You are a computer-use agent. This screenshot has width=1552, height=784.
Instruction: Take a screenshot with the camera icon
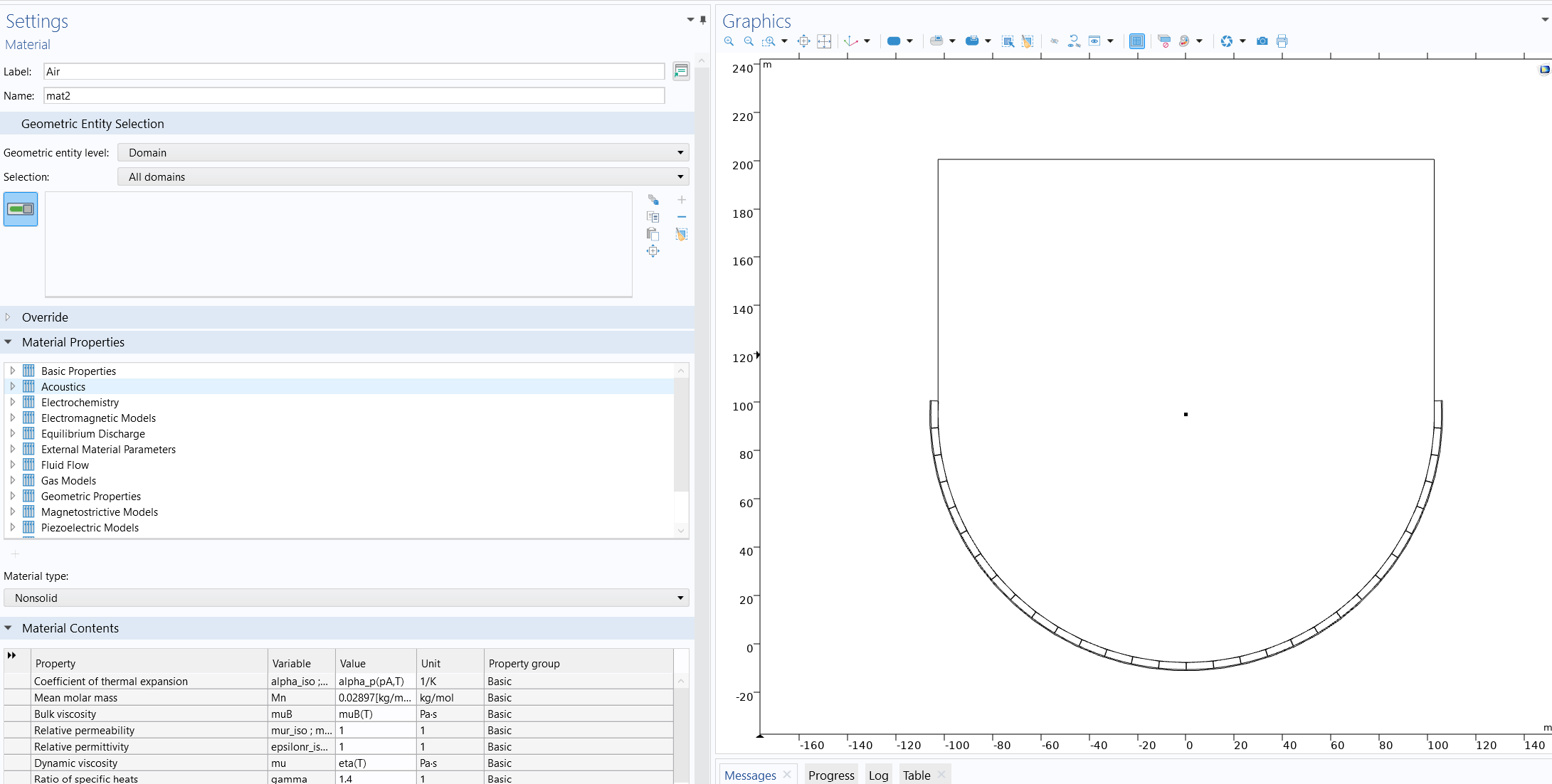click(1262, 41)
